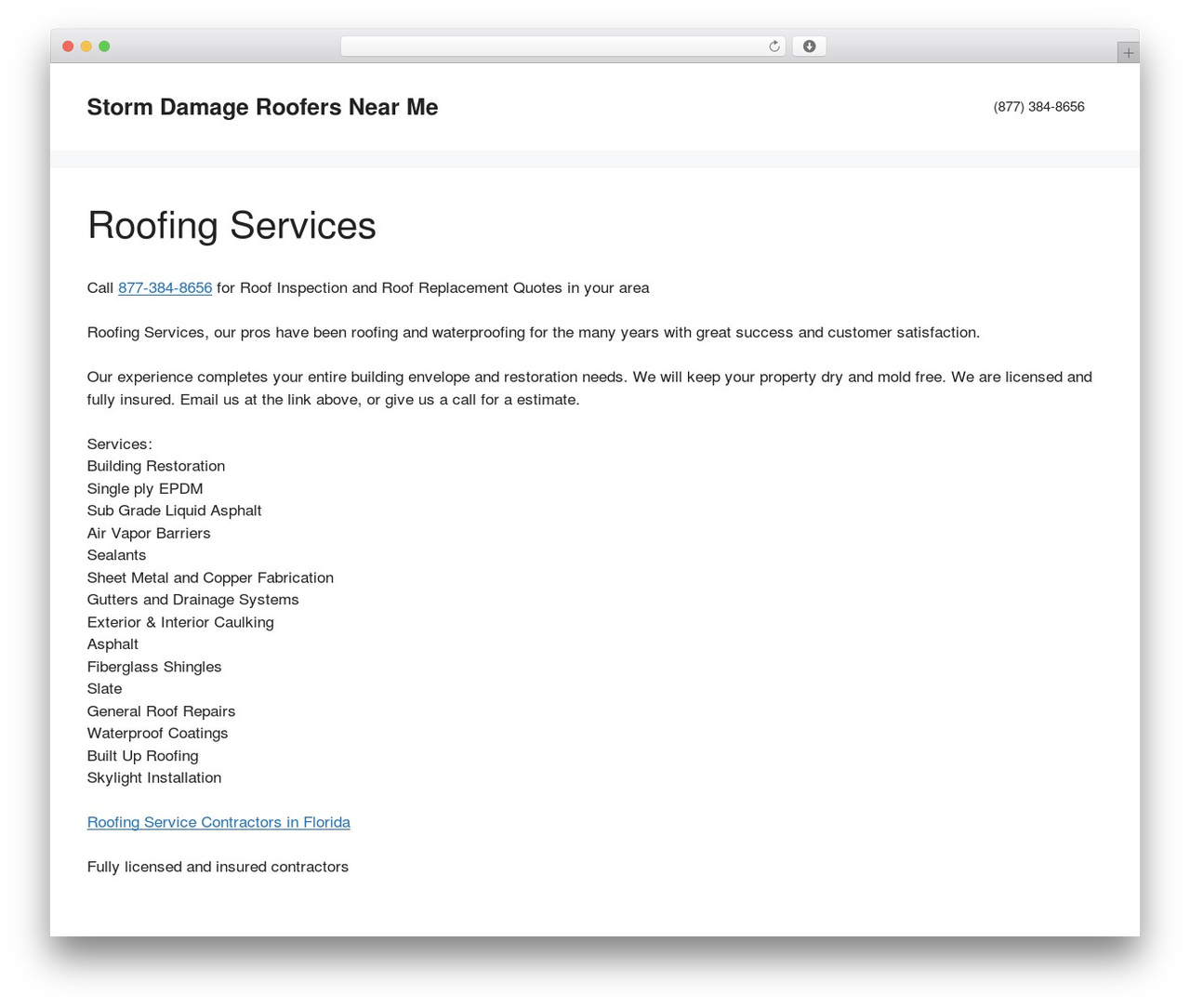Image resolution: width=1190 pixels, height=1008 pixels.
Task: Open the browser downloads button
Action: pos(809,46)
